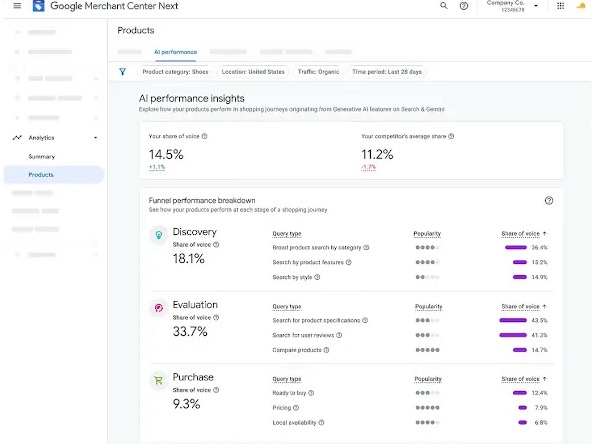Open the Google apps grid

560,6
